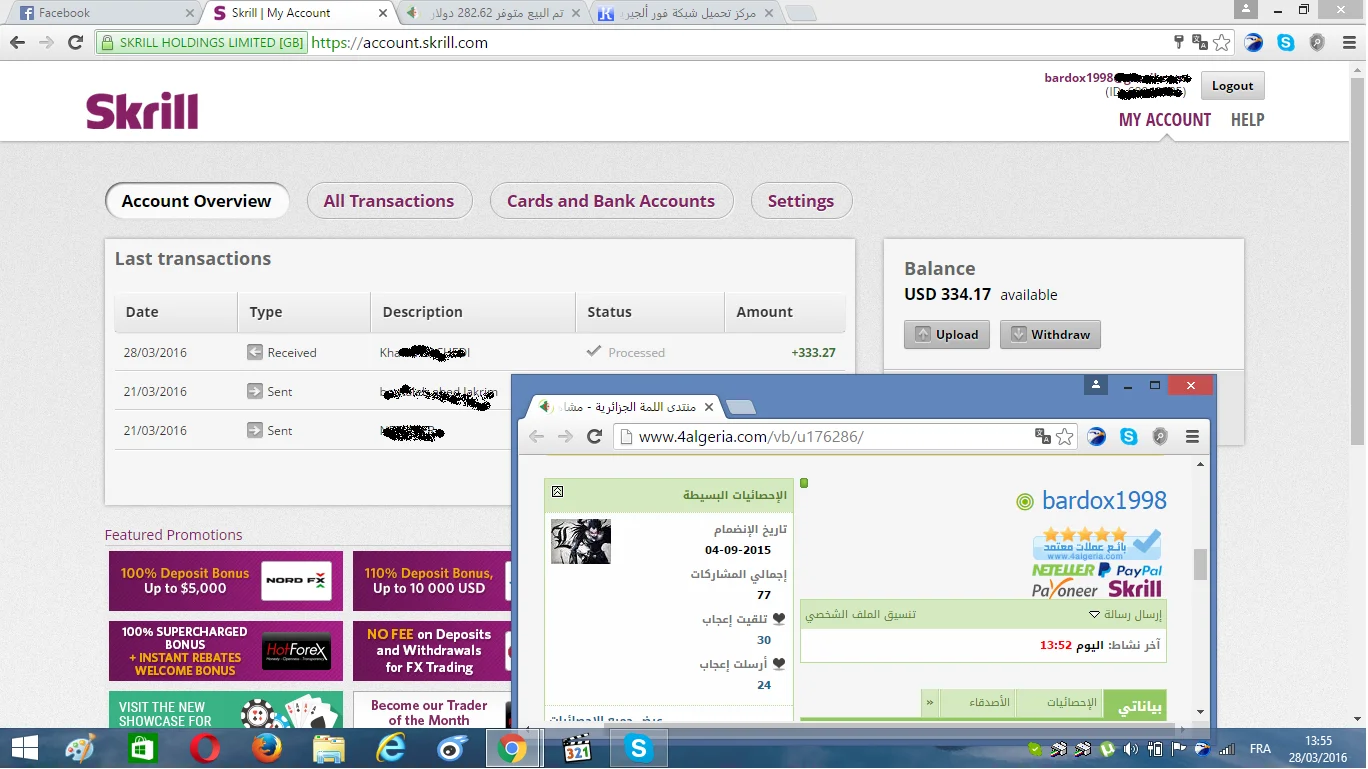Collapse the forum statistics panel
The image size is (1368, 769).
click(x=557, y=492)
